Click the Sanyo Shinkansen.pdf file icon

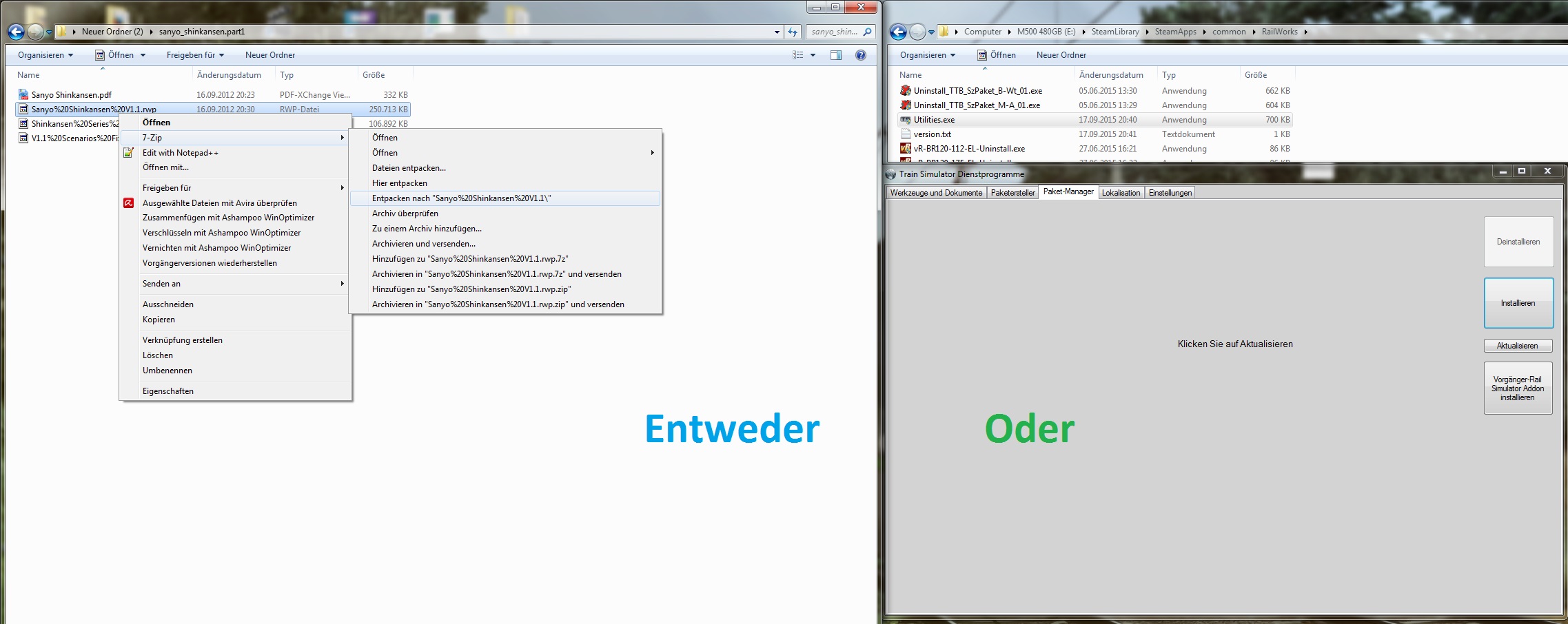[x=23, y=95]
